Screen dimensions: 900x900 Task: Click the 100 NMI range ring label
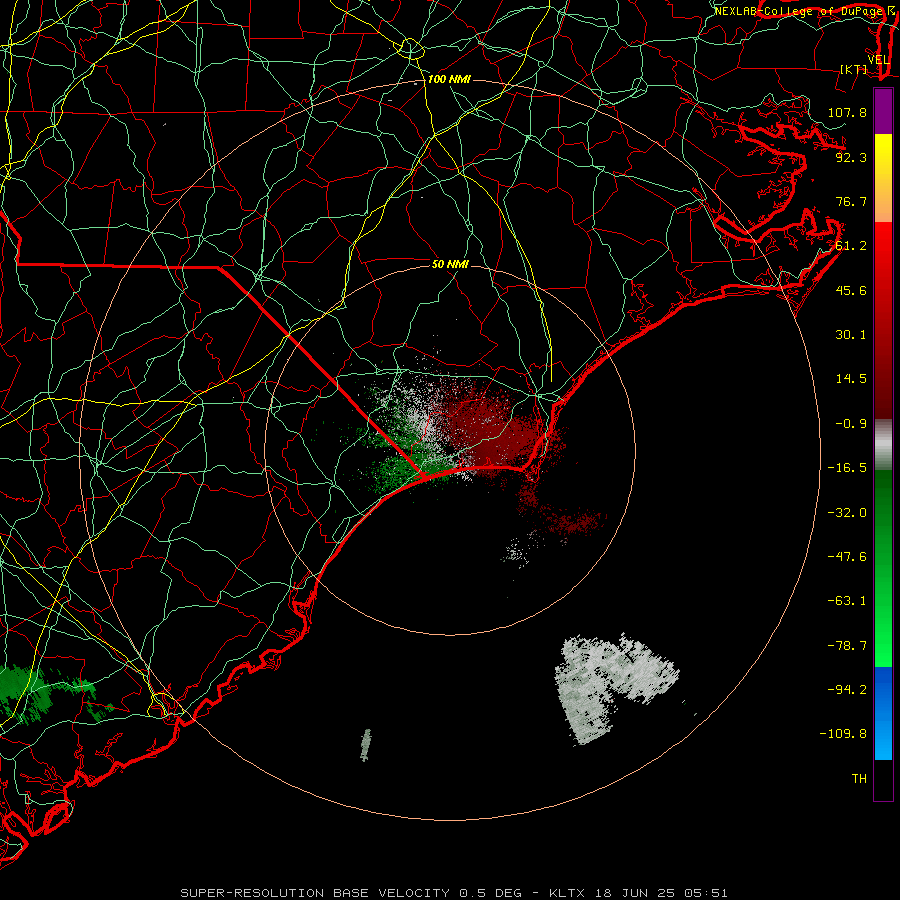click(449, 79)
